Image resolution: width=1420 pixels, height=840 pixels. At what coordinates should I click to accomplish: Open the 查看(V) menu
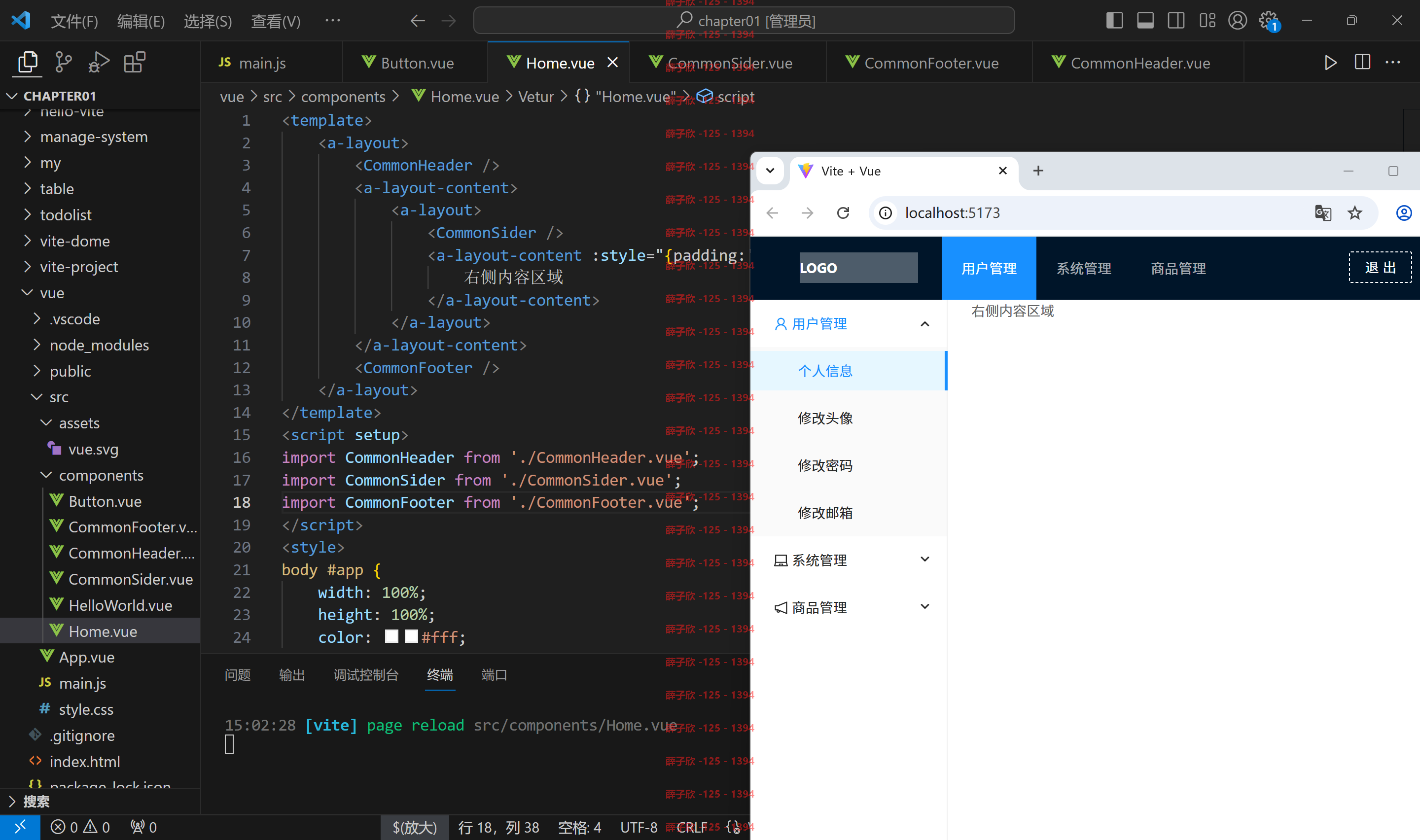(x=276, y=21)
